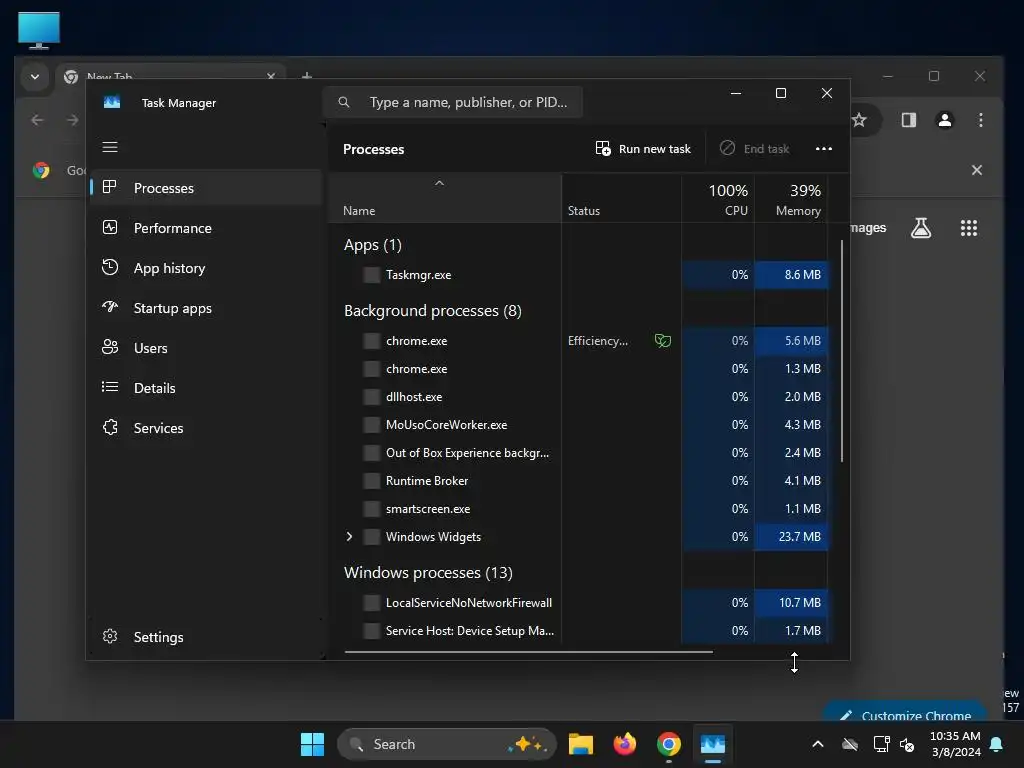Screen dimensions: 1024x768
Task: Click the Windows processes (13) group header
Action: pos(428,573)
